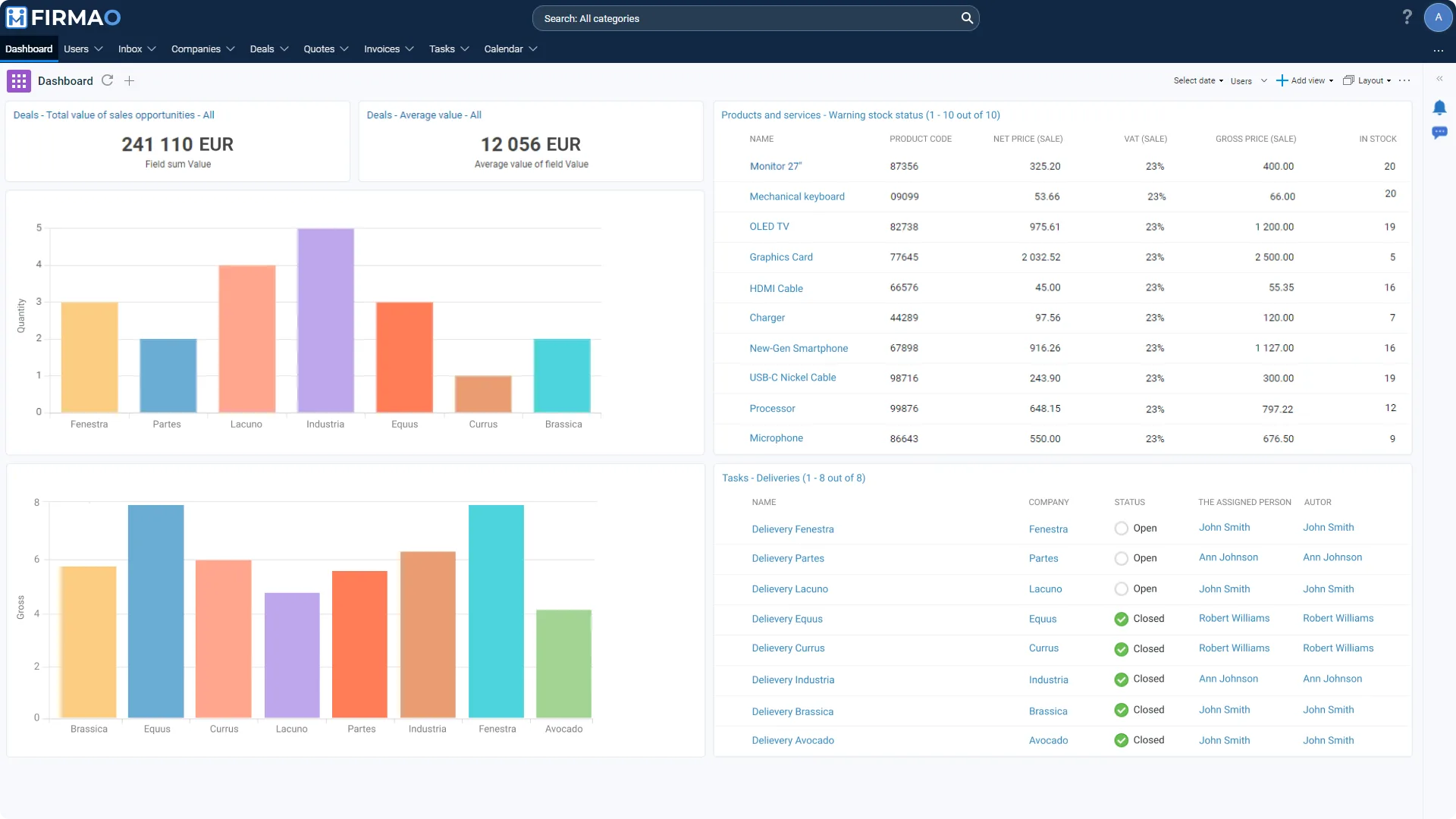The image size is (1456, 819).
Task: Open the navigation bar overflow dots
Action: [1439, 50]
